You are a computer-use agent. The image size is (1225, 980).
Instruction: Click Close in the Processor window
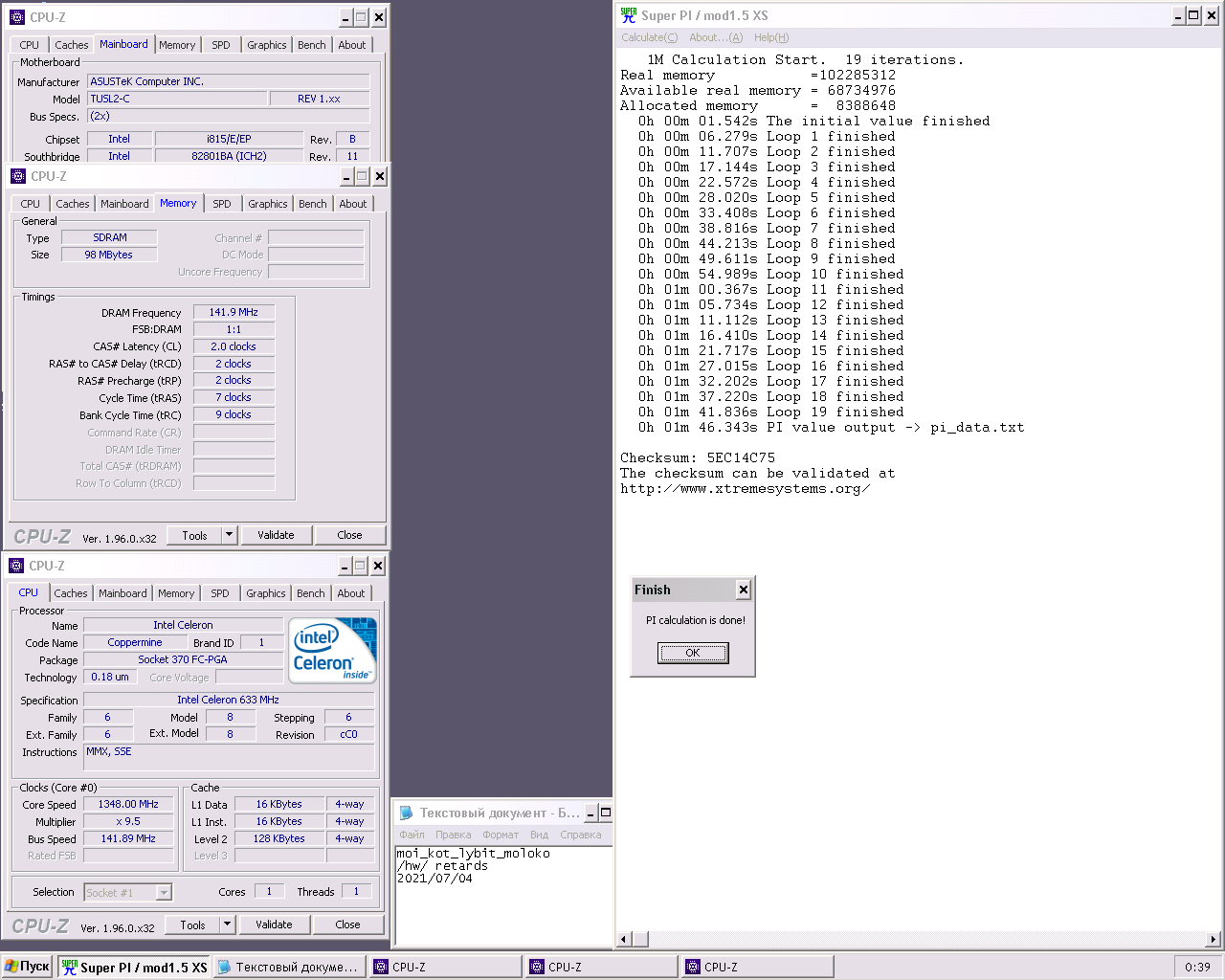click(x=347, y=924)
